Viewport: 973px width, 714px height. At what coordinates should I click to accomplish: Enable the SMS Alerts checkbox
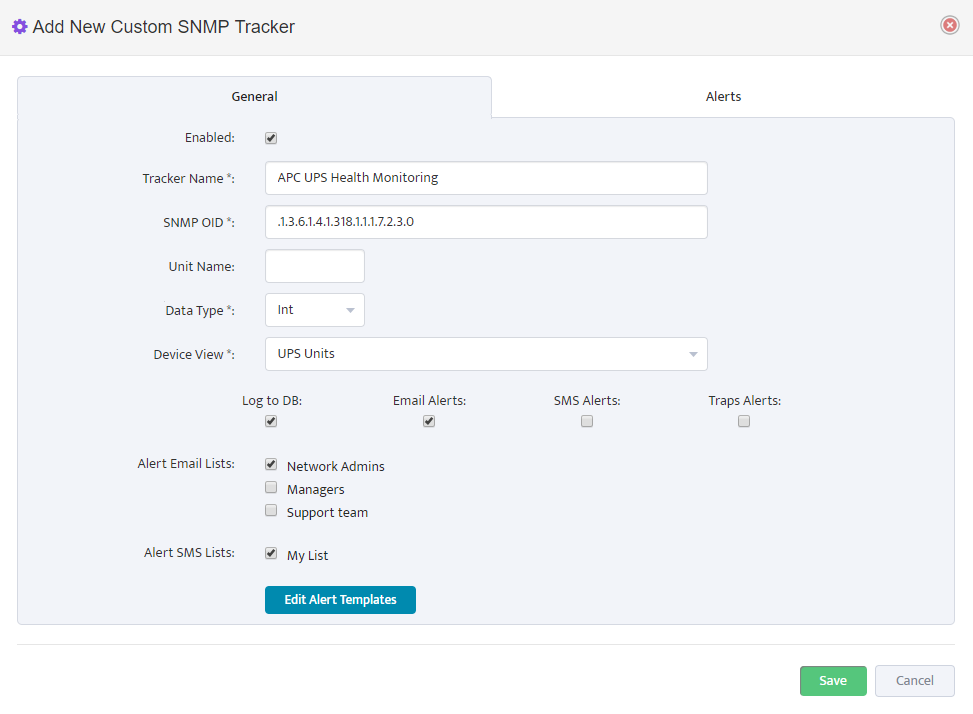pos(587,421)
